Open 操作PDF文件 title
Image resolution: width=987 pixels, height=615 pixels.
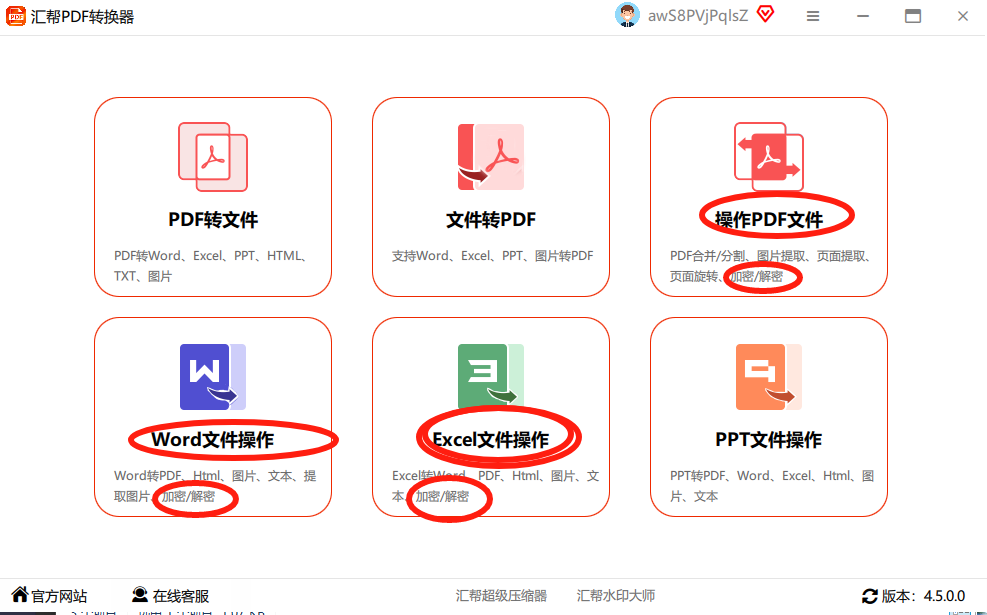click(769, 220)
